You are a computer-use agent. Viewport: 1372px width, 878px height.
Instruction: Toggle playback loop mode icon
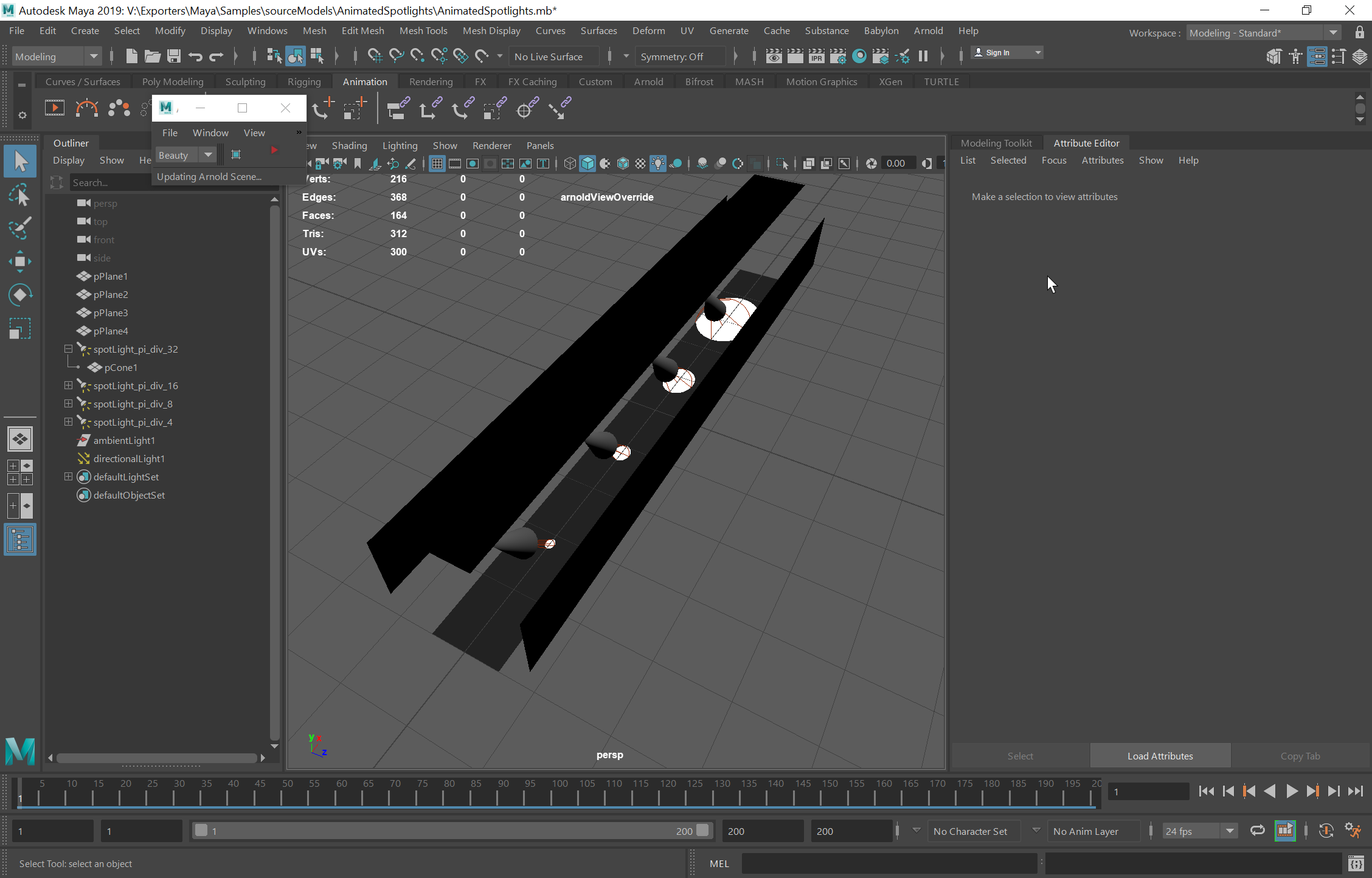coord(1258,831)
